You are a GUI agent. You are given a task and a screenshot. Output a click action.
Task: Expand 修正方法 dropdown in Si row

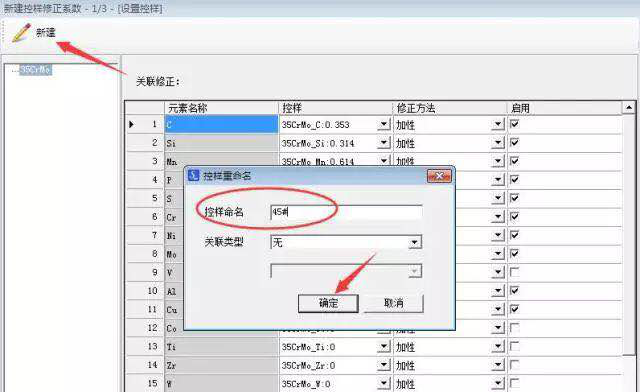coord(498,143)
